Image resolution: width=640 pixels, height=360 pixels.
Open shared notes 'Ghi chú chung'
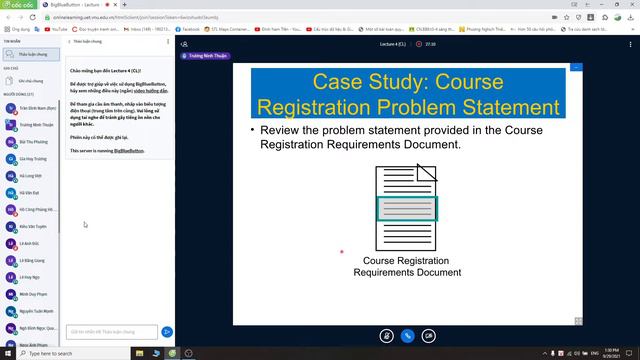click(31, 81)
